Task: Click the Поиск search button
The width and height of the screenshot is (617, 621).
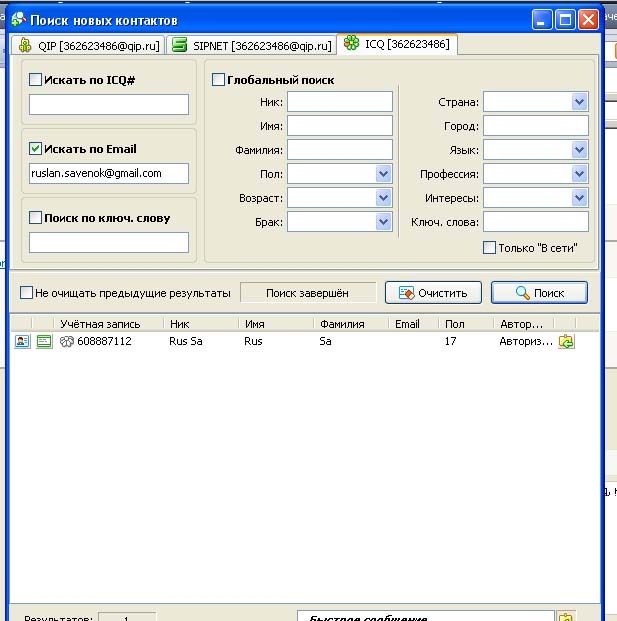Action: [539, 293]
